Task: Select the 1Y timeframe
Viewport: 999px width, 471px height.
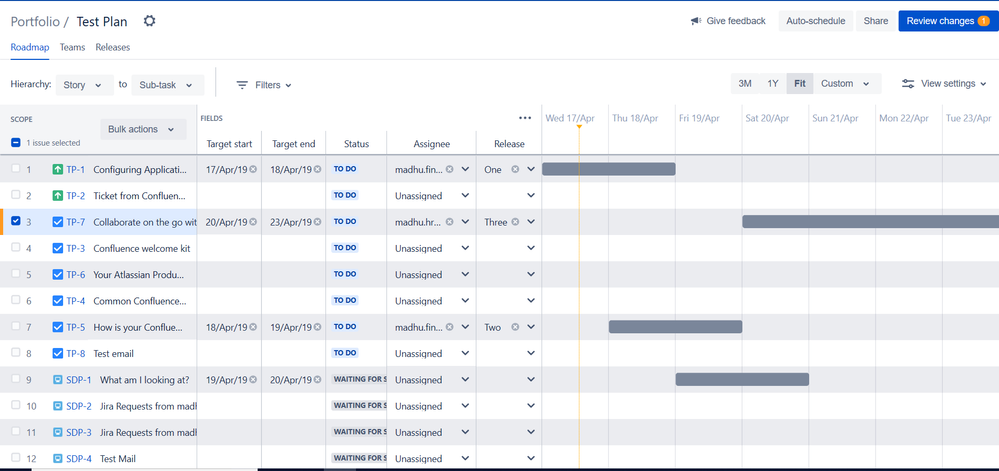Action: [773, 83]
